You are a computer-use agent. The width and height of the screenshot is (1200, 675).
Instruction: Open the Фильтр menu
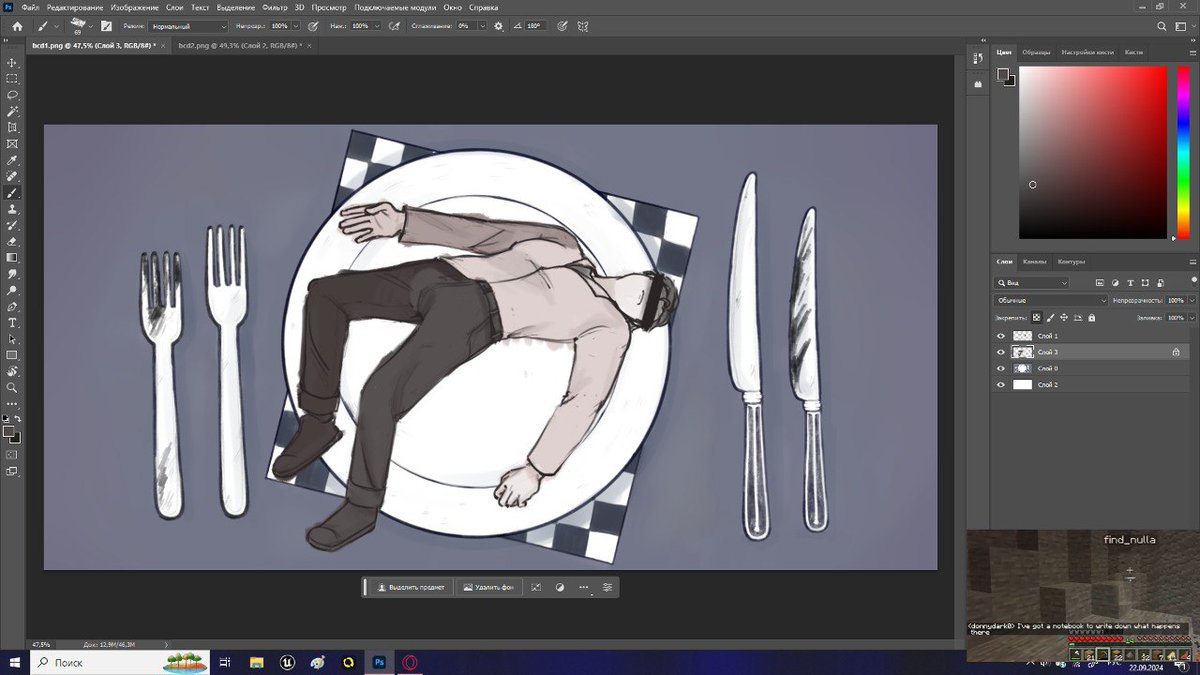[275, 7]
